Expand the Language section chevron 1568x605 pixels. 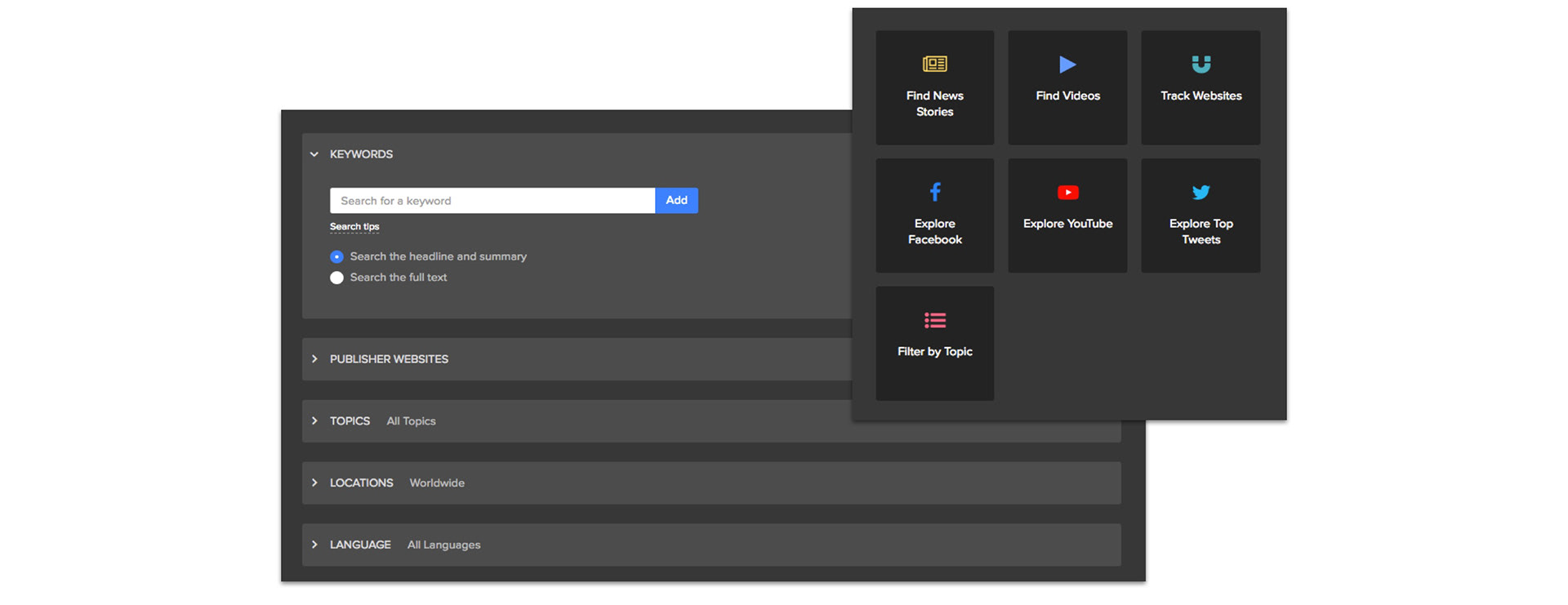(314, 545)
